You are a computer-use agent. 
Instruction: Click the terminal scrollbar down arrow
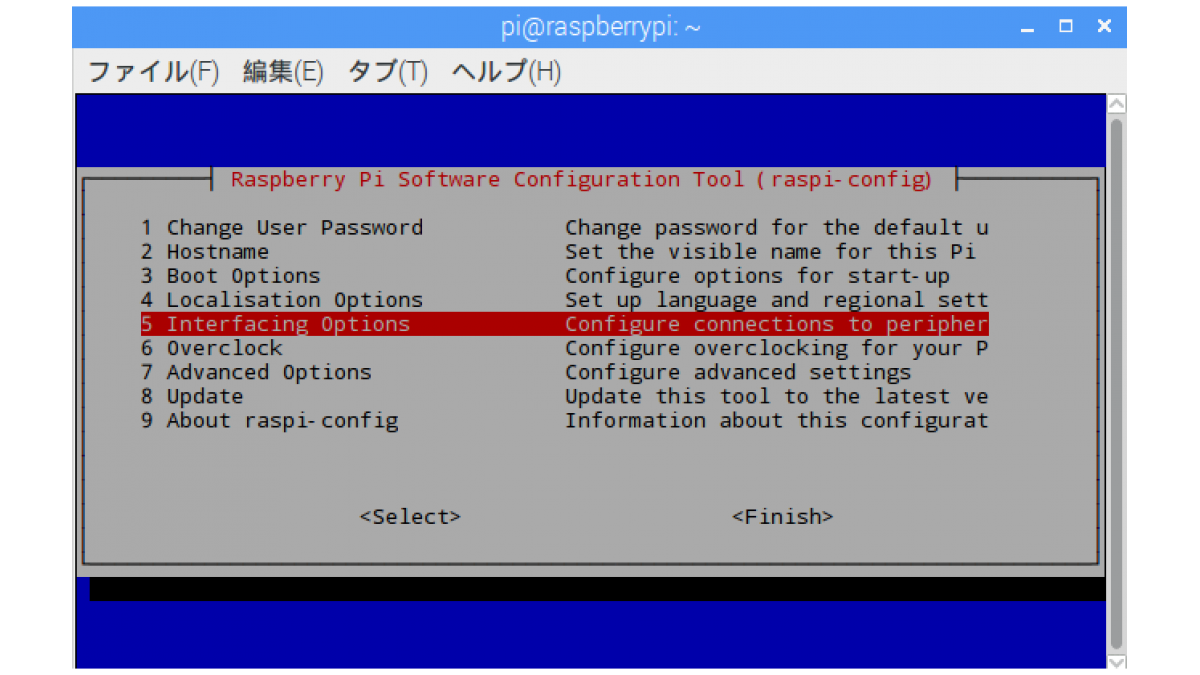[x=1117, y=661]
